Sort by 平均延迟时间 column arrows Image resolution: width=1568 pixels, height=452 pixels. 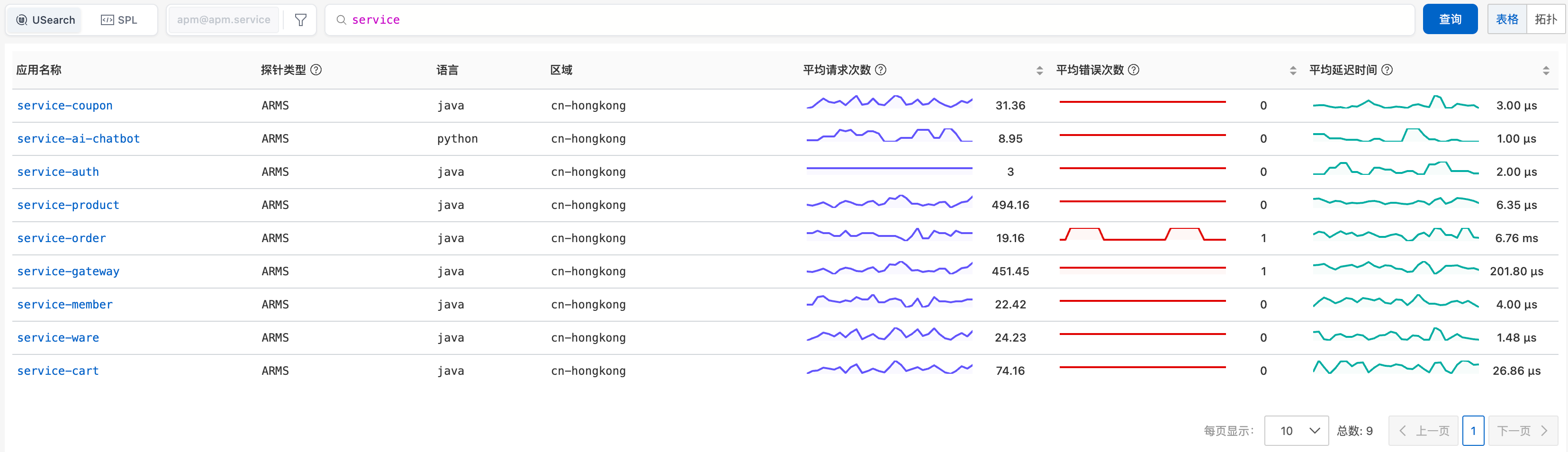[1545, 71]
